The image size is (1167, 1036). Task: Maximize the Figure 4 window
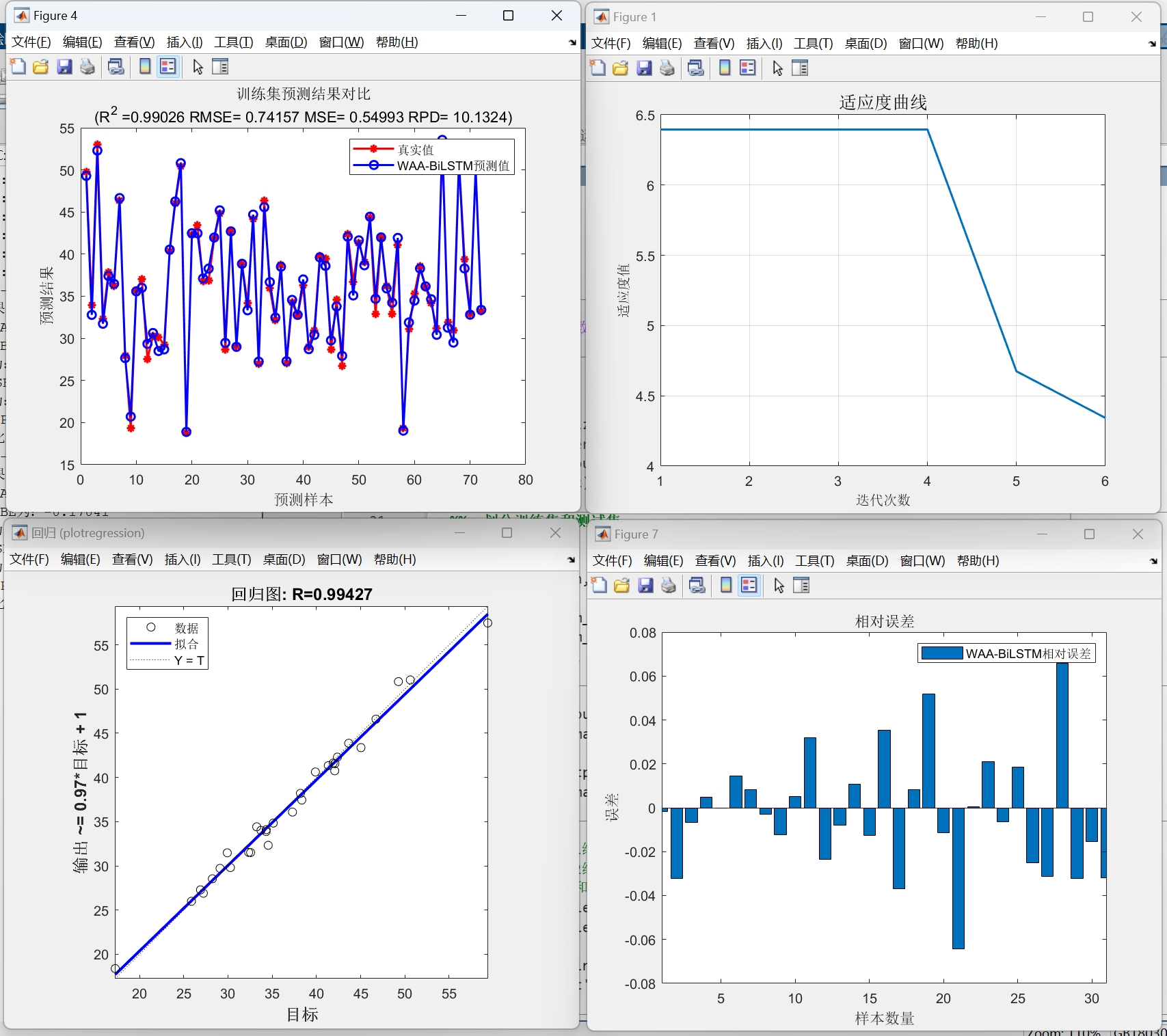click(508, 16)
